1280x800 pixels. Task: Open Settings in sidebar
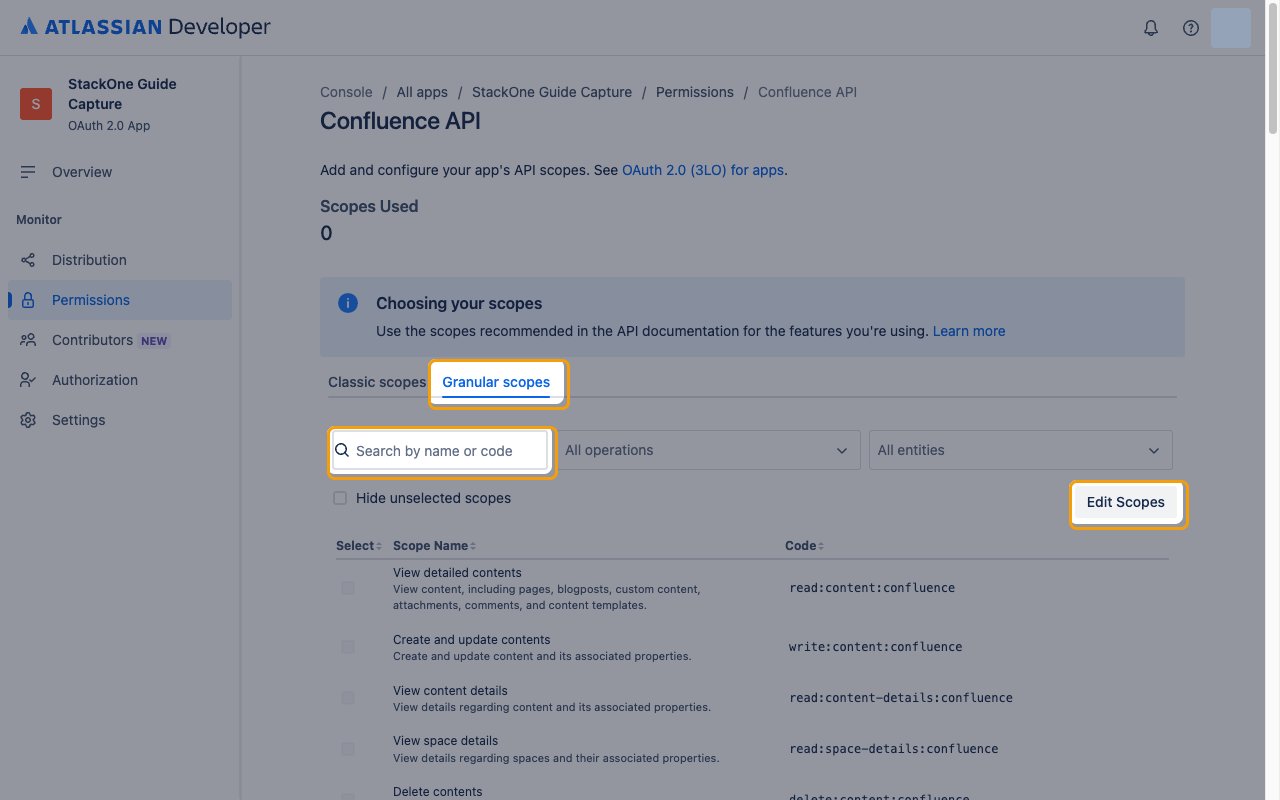tap(120, 420)
